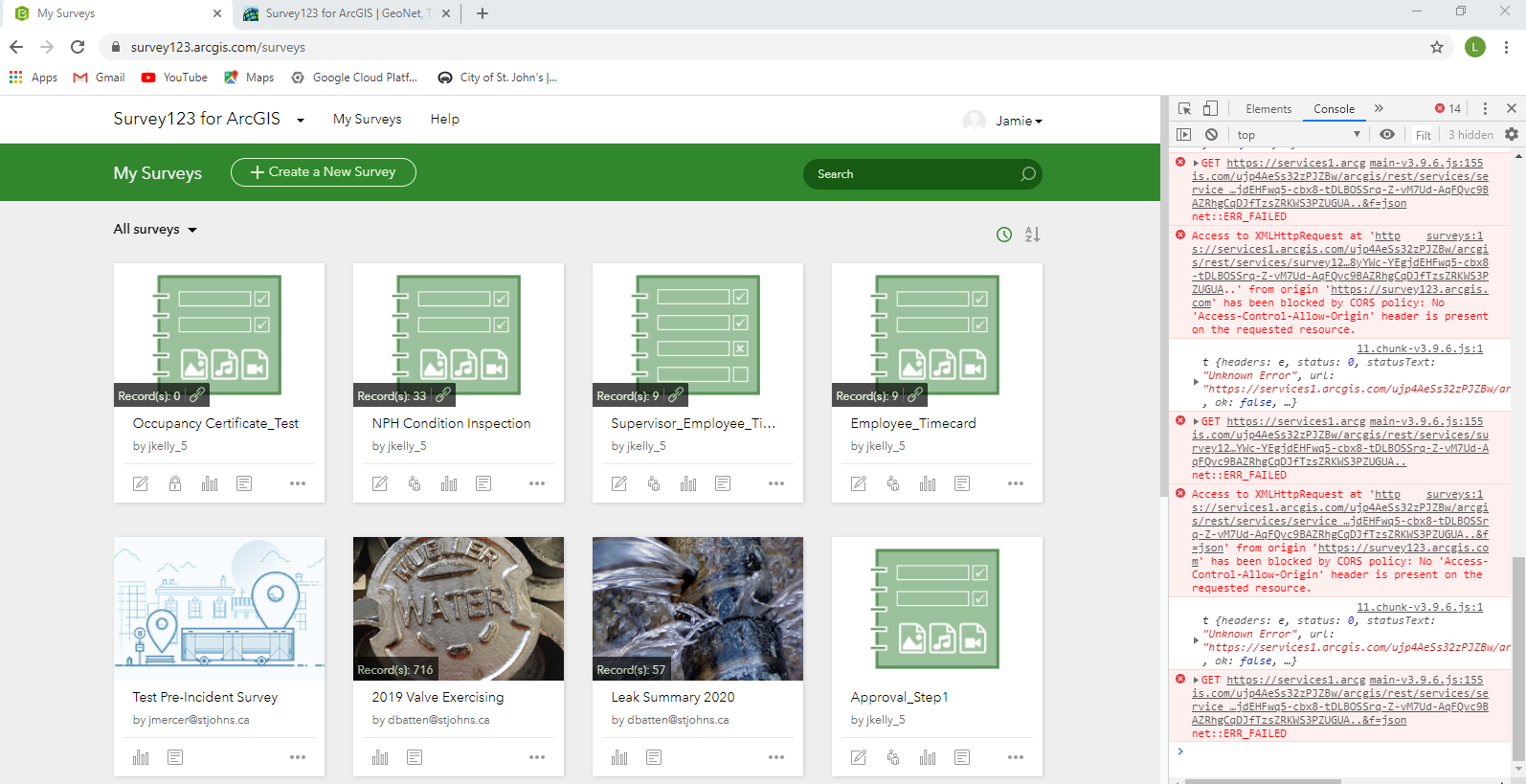Open the Gmail bookmark
The image size is (1526, 784).
(x=100, y=78)
